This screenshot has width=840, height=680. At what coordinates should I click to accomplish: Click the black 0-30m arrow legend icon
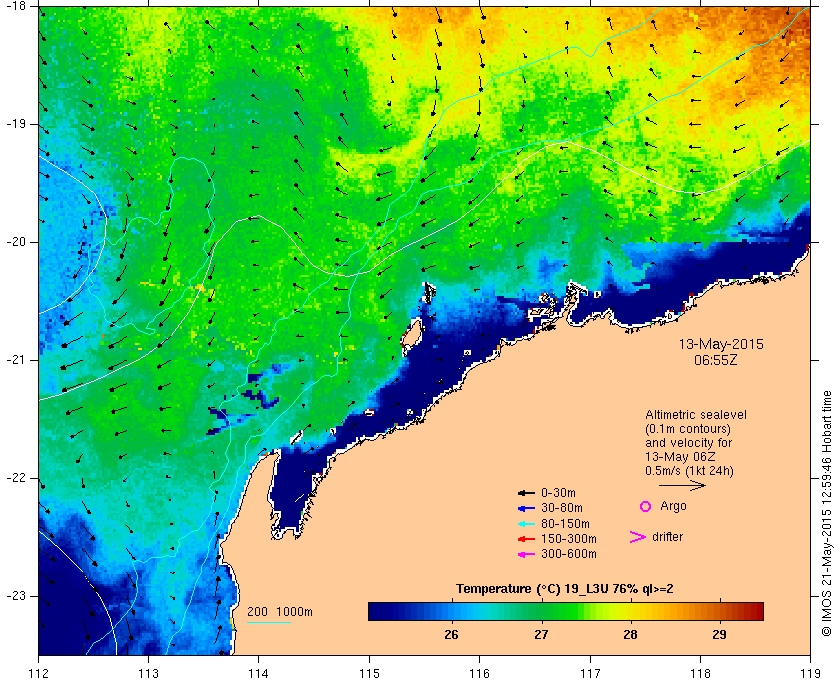526,493
